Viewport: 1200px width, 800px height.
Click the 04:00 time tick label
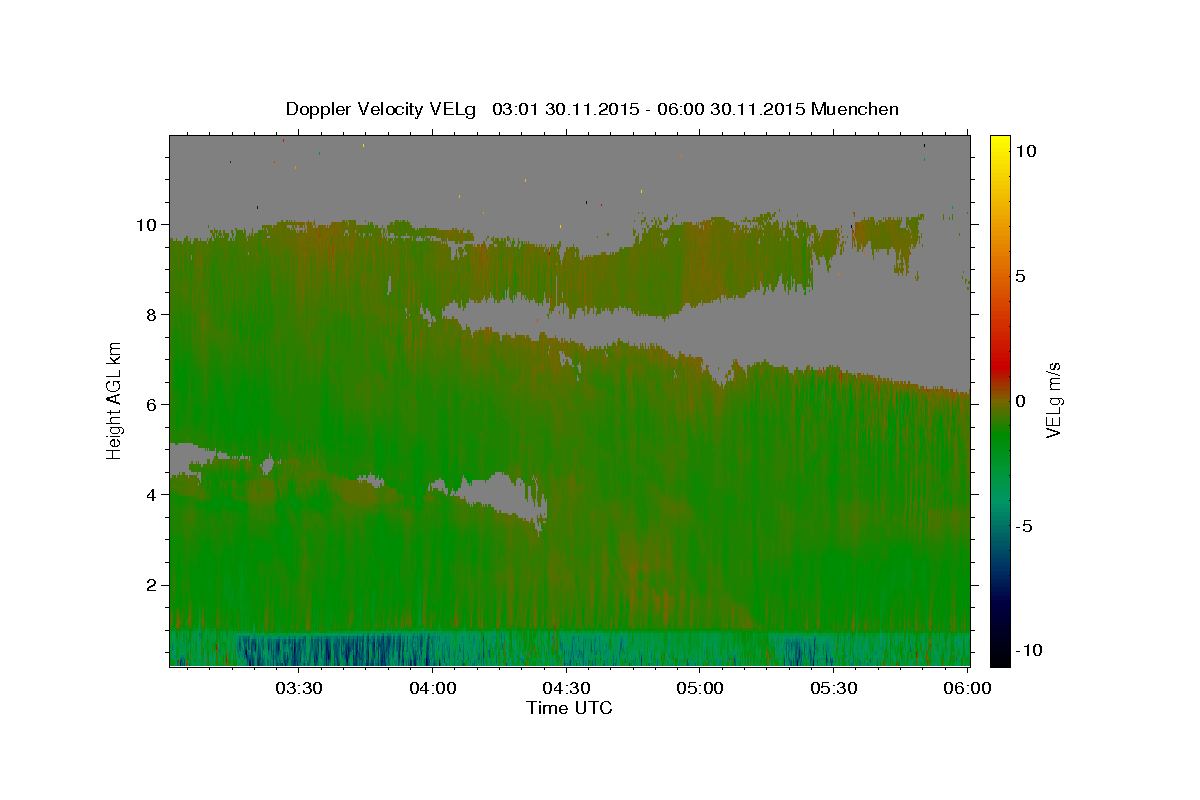pyautogui.click(x=433, y=689)
